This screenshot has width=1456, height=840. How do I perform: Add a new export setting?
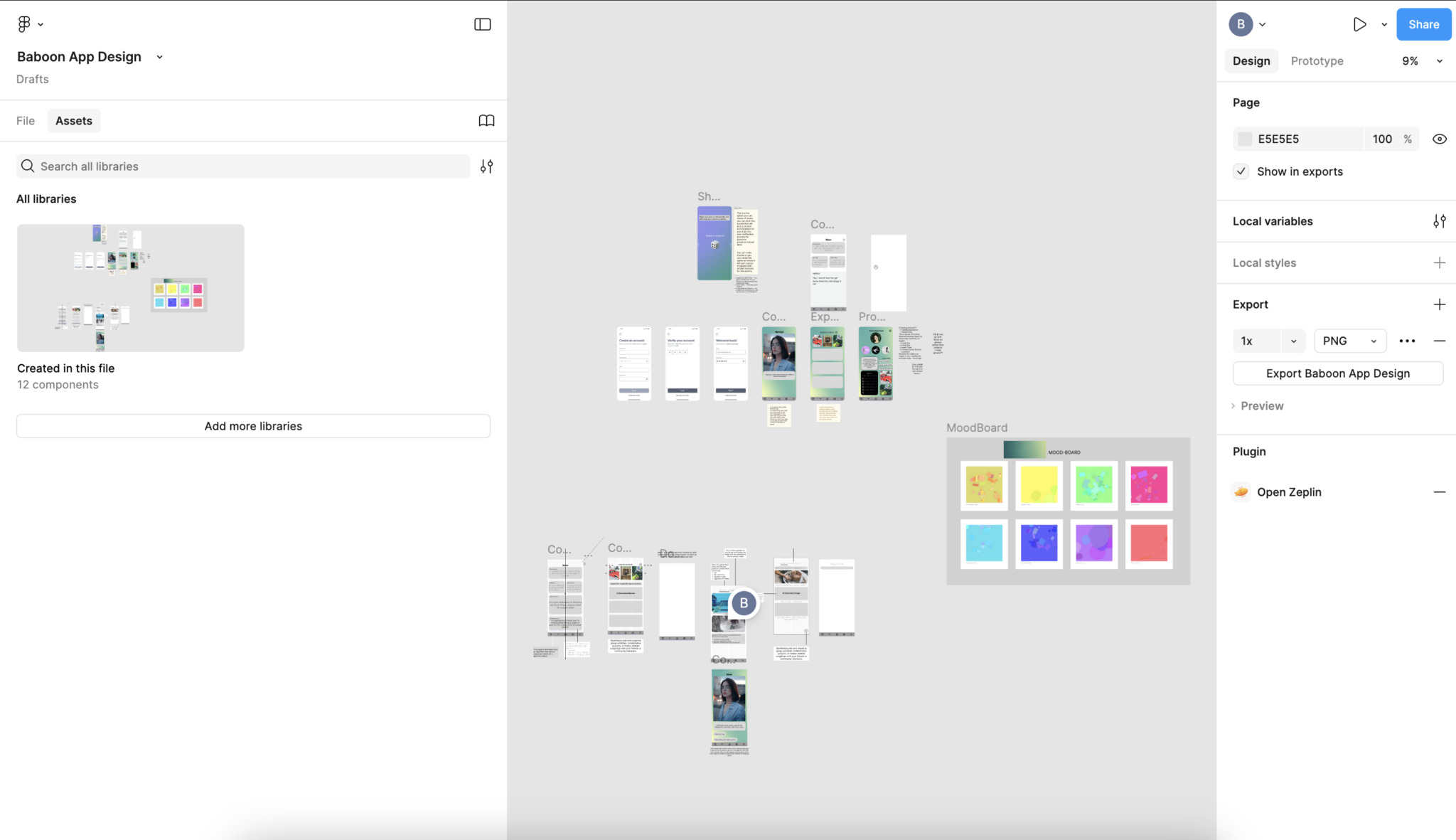[x=1439, y=304]
